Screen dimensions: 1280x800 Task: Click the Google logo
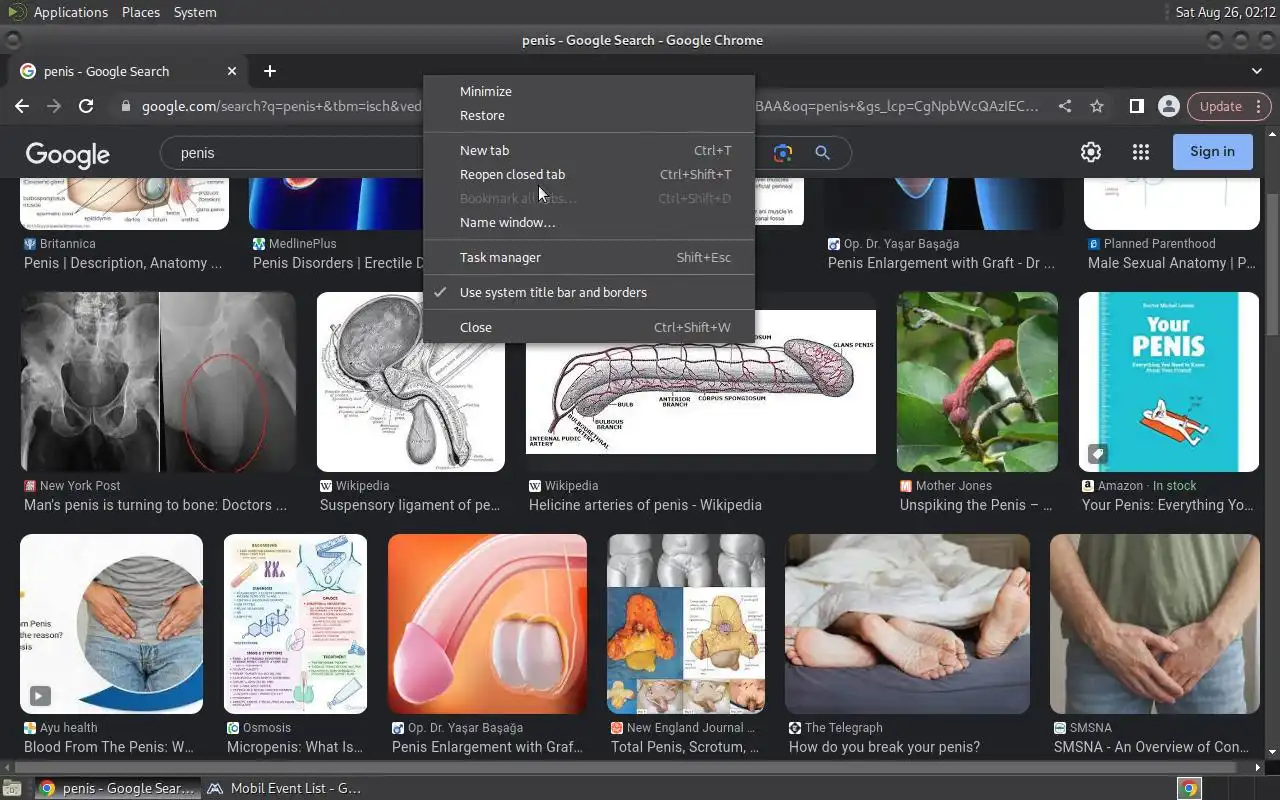pyautogui.click(x=68, y=154)
